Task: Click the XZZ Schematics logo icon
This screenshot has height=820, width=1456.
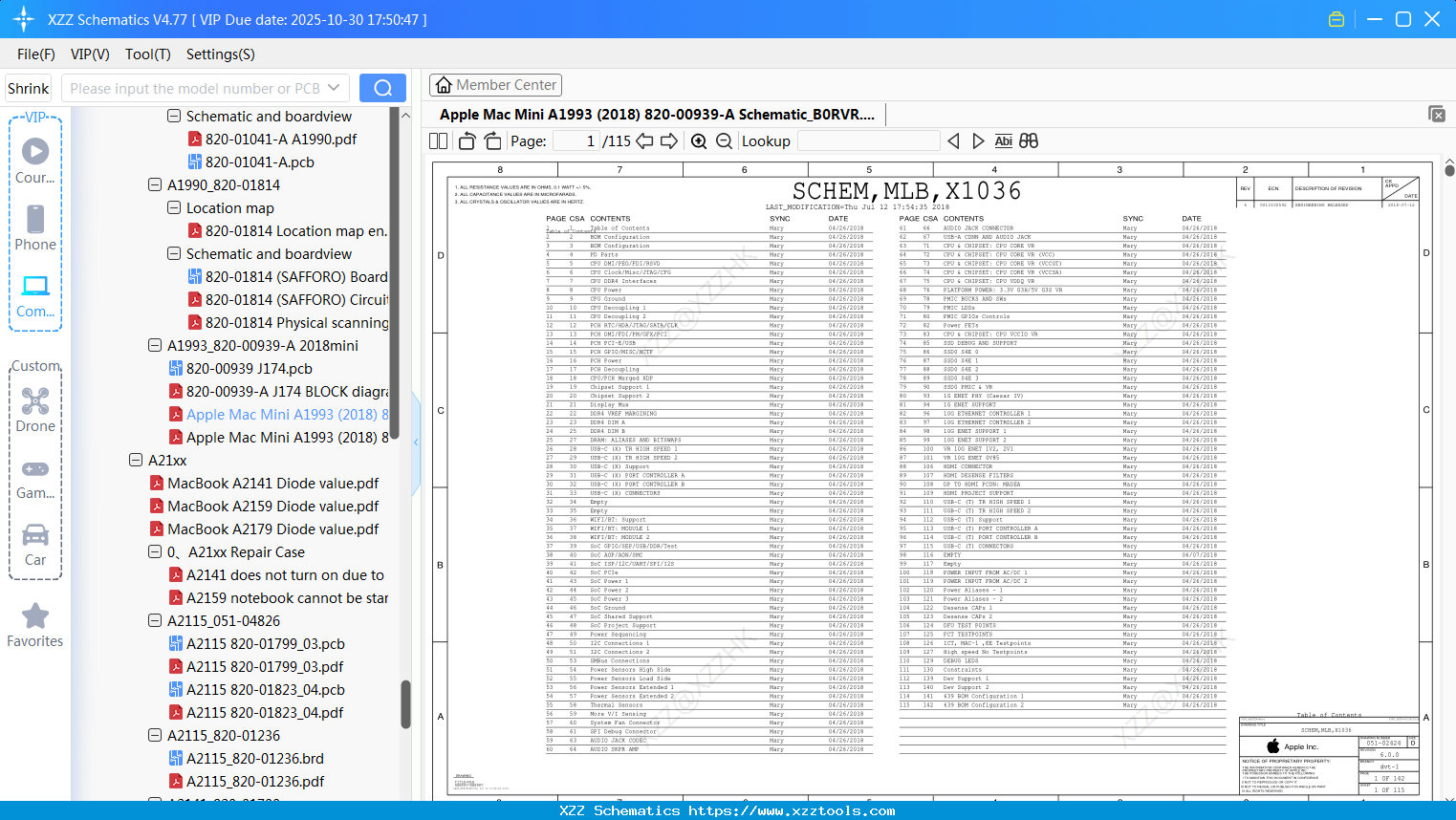Action: tap(23, 19)
